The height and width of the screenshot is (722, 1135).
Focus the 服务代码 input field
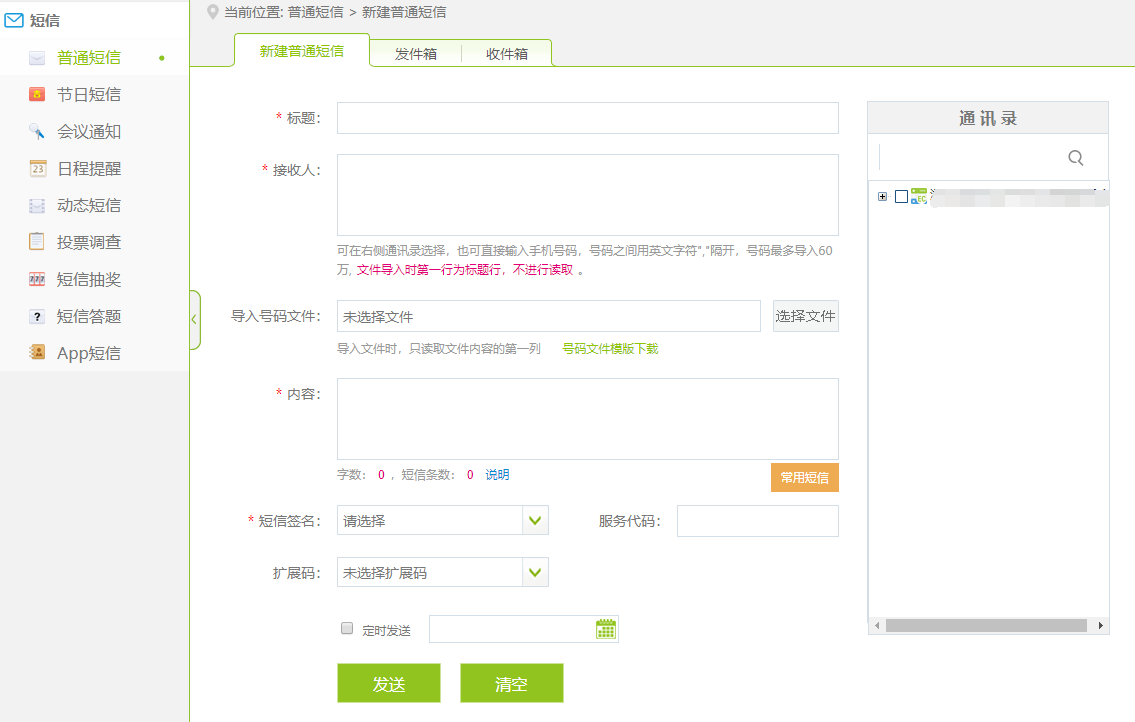pos(758,521)
